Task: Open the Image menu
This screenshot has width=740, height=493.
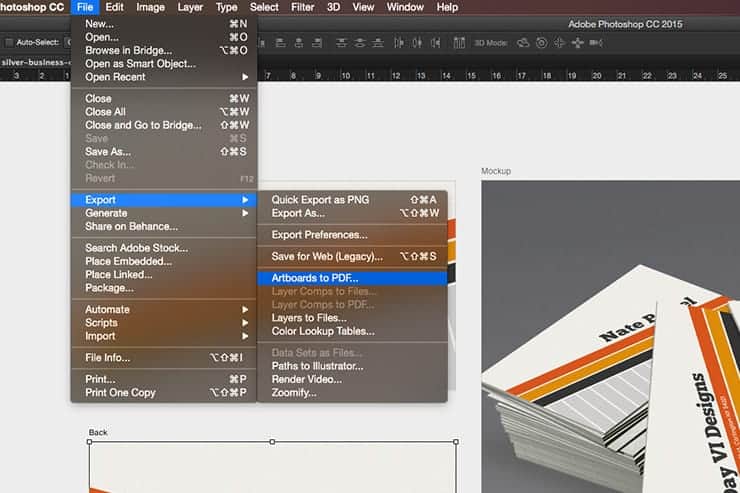Action: (151, 7)
